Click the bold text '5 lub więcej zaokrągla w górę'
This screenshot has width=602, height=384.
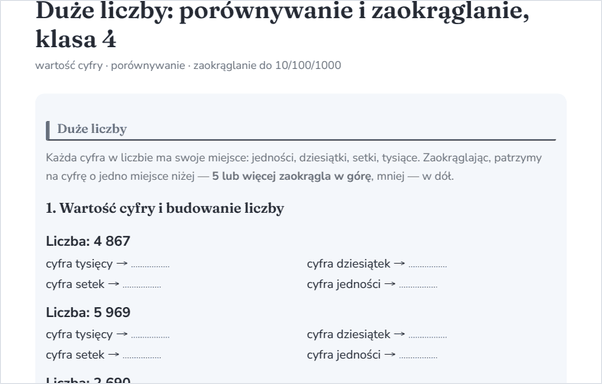[291, 176]
